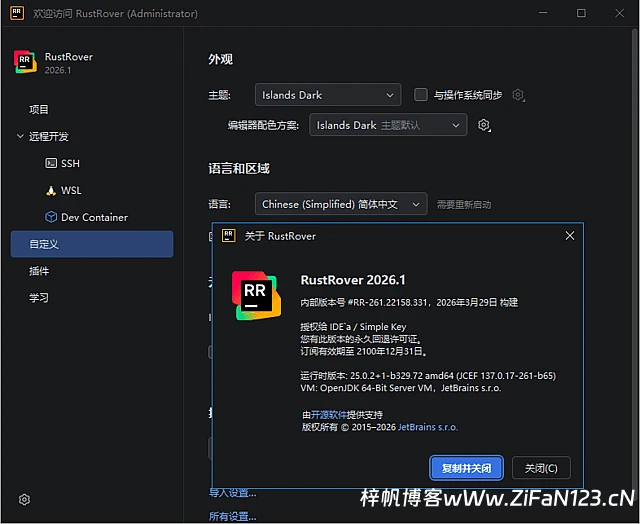Click the Dev Container cube icon

(52, 217)
